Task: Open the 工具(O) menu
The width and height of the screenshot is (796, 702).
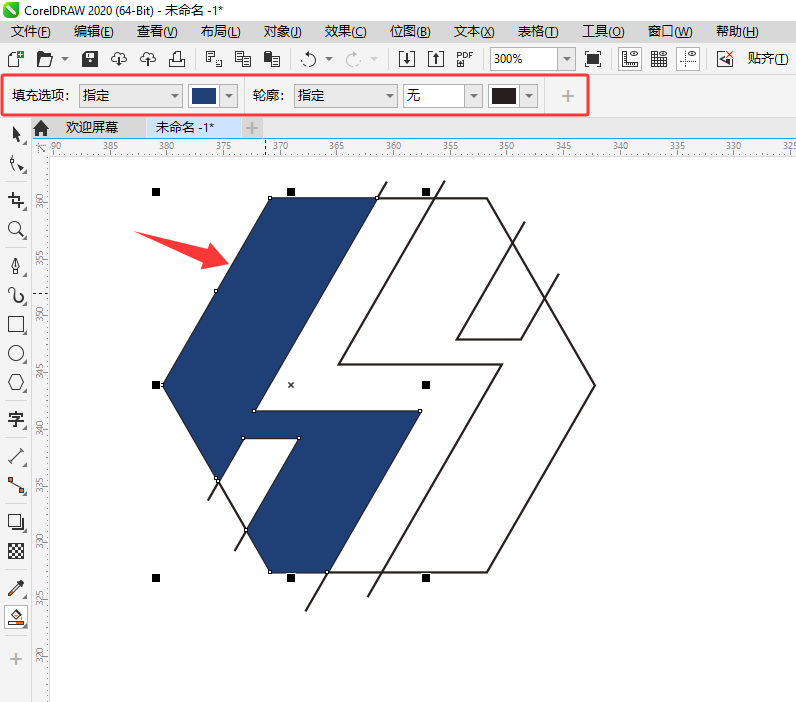Action: click(603, 31)
